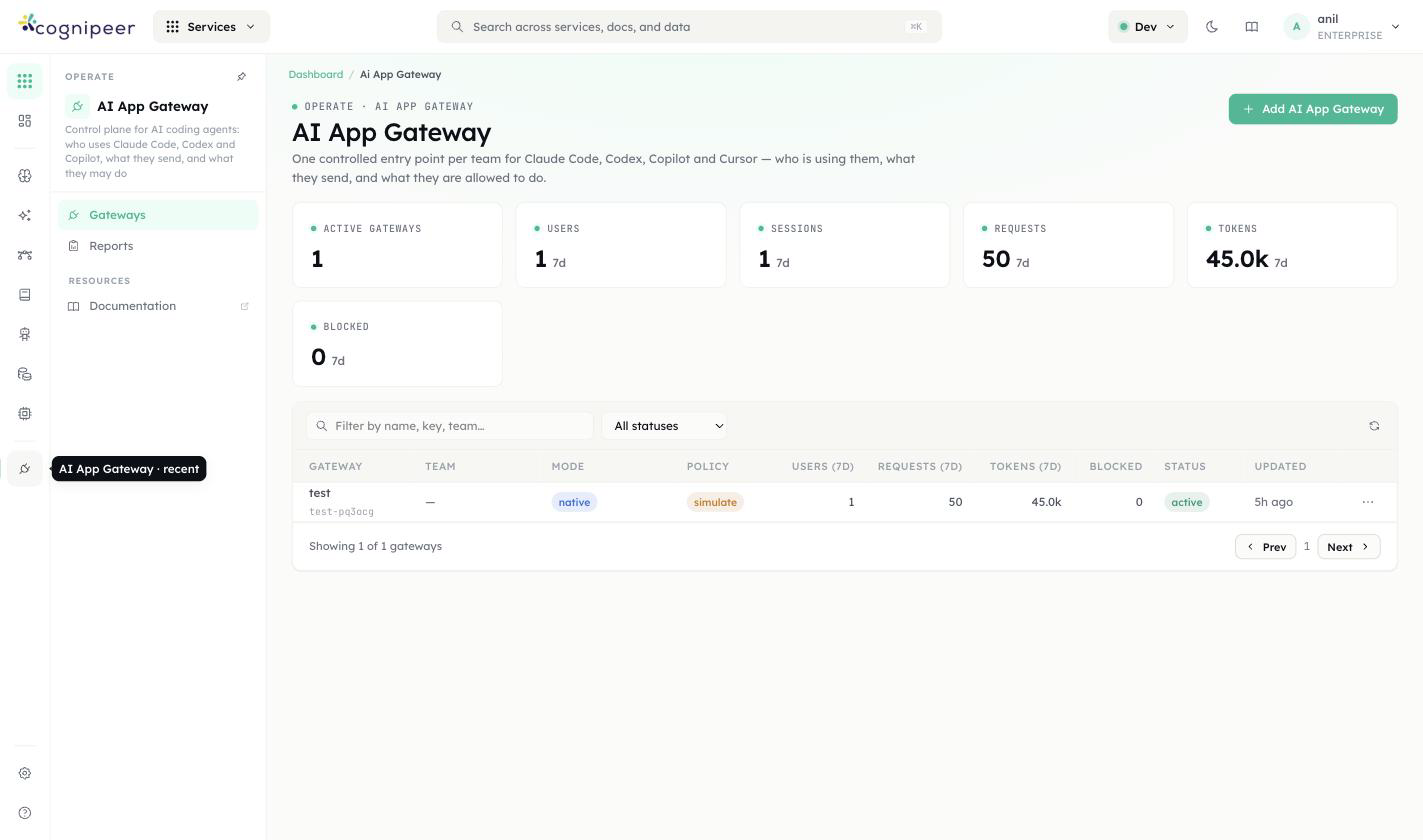
Task: Select the book icon in the sidebar rail
Action: click(x=25, y=295)
